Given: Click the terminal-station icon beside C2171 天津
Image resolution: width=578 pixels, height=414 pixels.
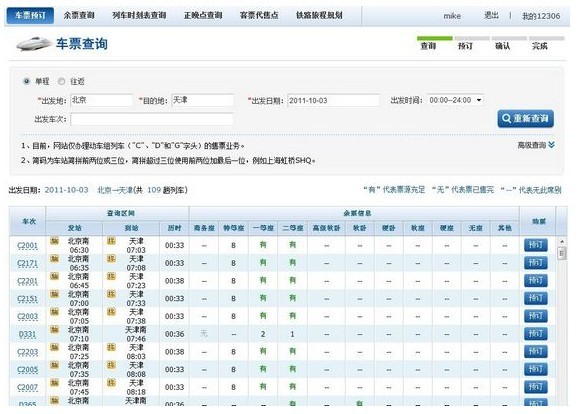Looking at the screenshot, I should pyautogui.click(x=111, y=258).
